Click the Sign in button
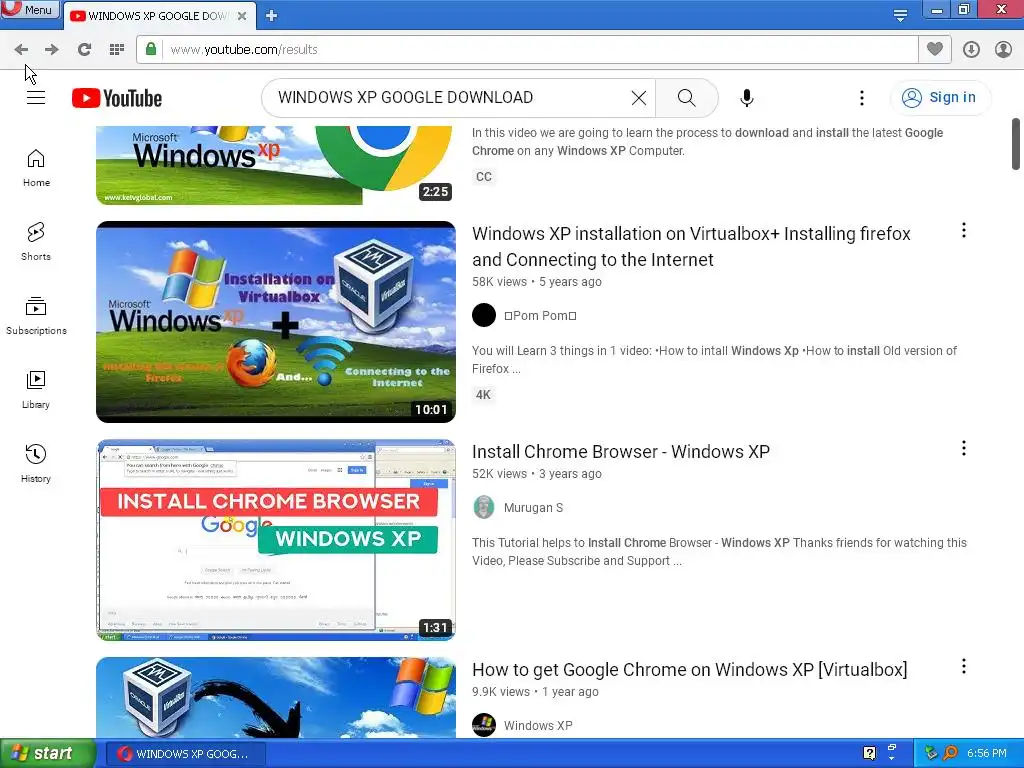This screenshot has height=768, width=1024. tap(940, 97)
